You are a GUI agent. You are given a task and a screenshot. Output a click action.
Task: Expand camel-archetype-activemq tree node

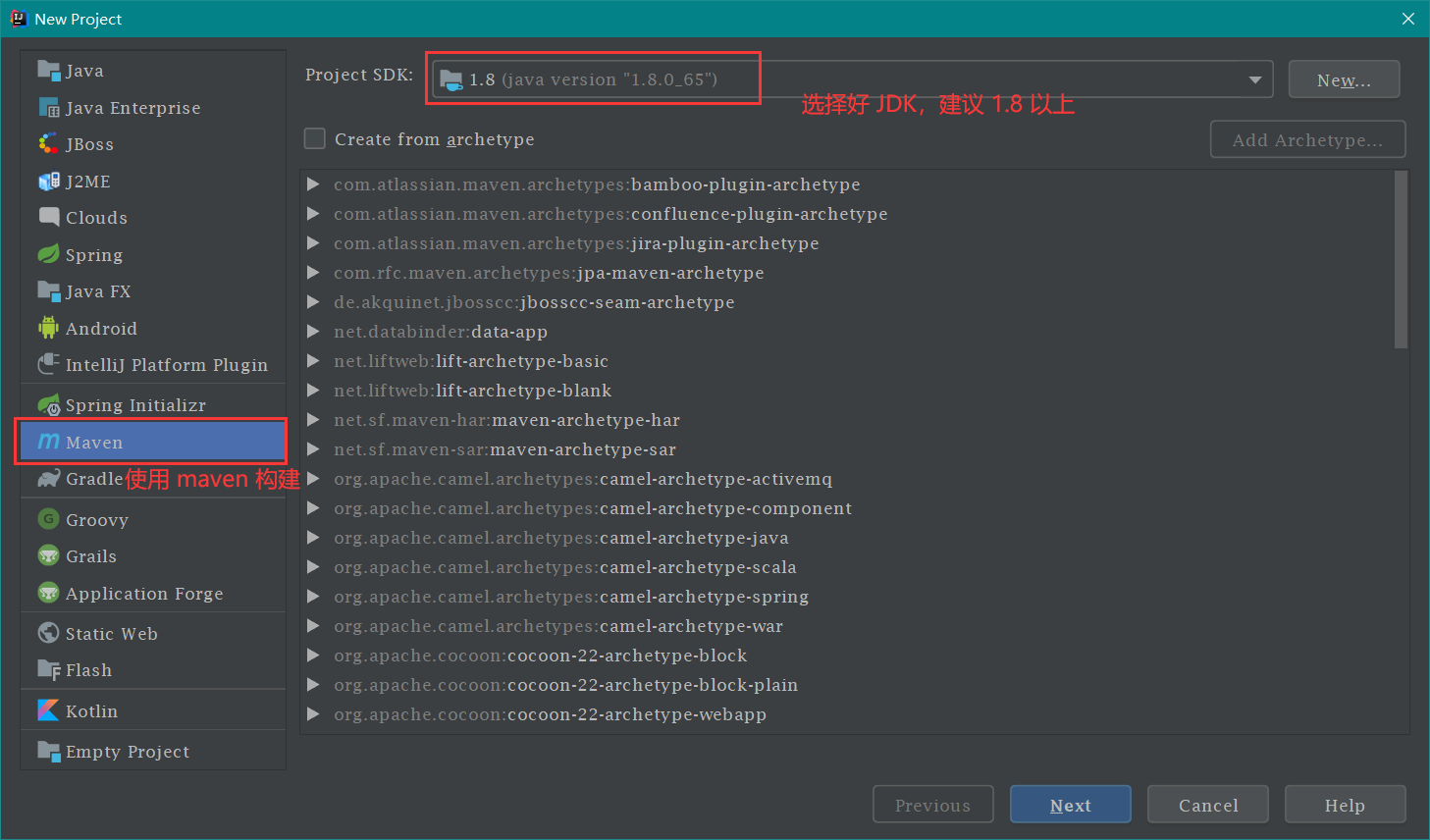[313, 479]
